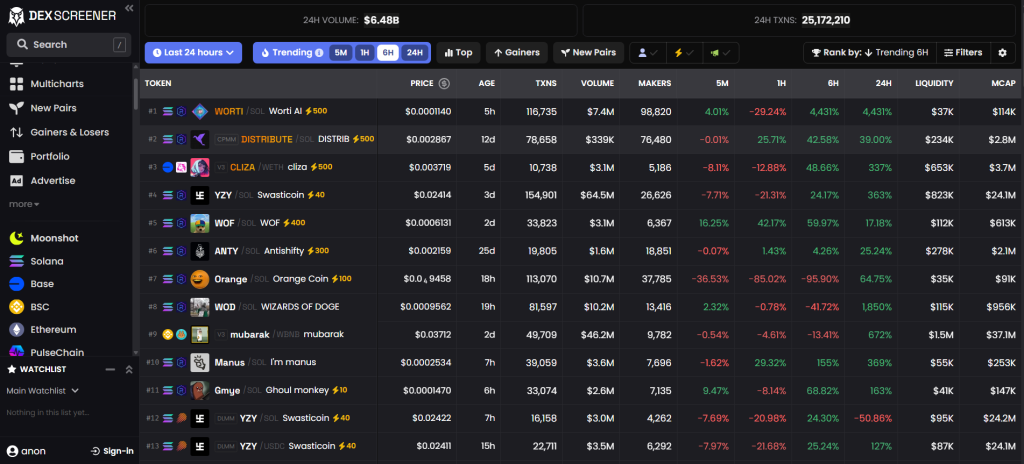
Task: Click mubarak price $0.03712
Action: tap(432, 335)
